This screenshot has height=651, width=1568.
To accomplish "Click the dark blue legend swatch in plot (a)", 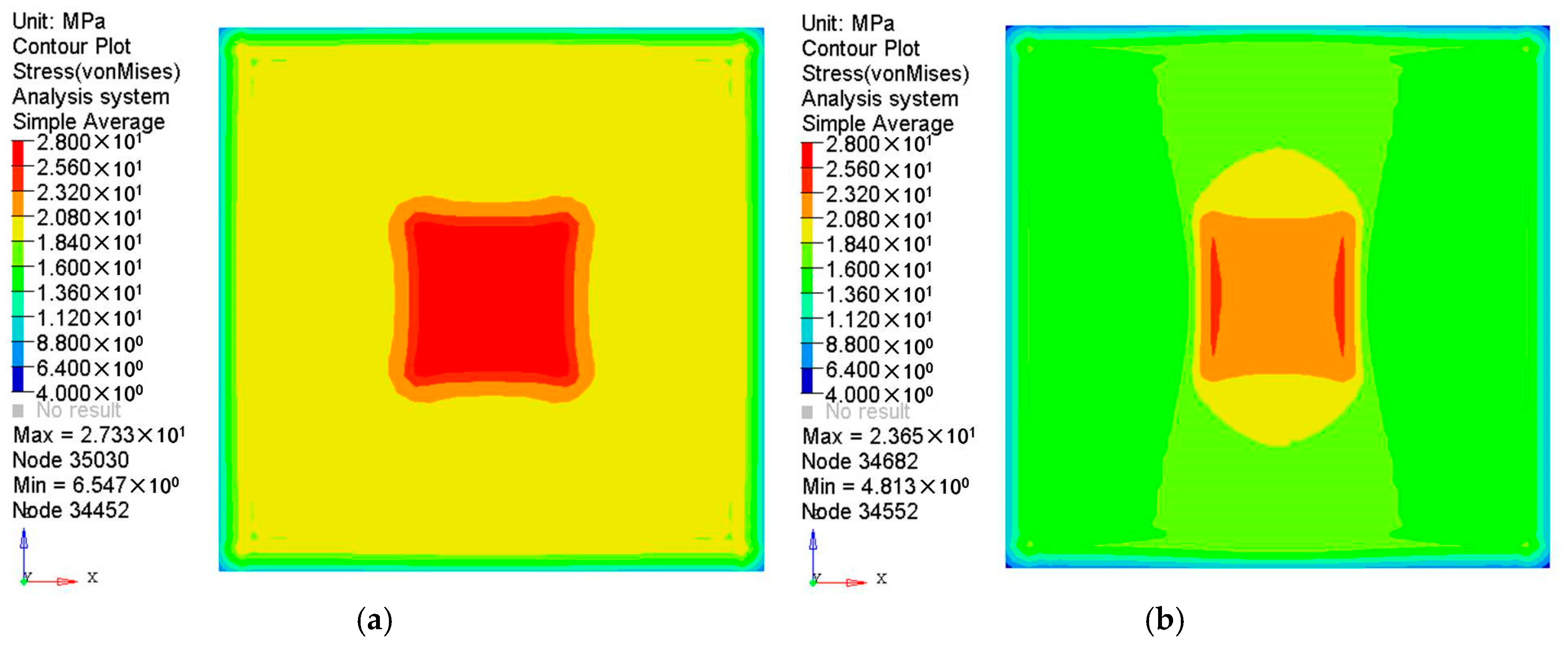I will point(18,378).
